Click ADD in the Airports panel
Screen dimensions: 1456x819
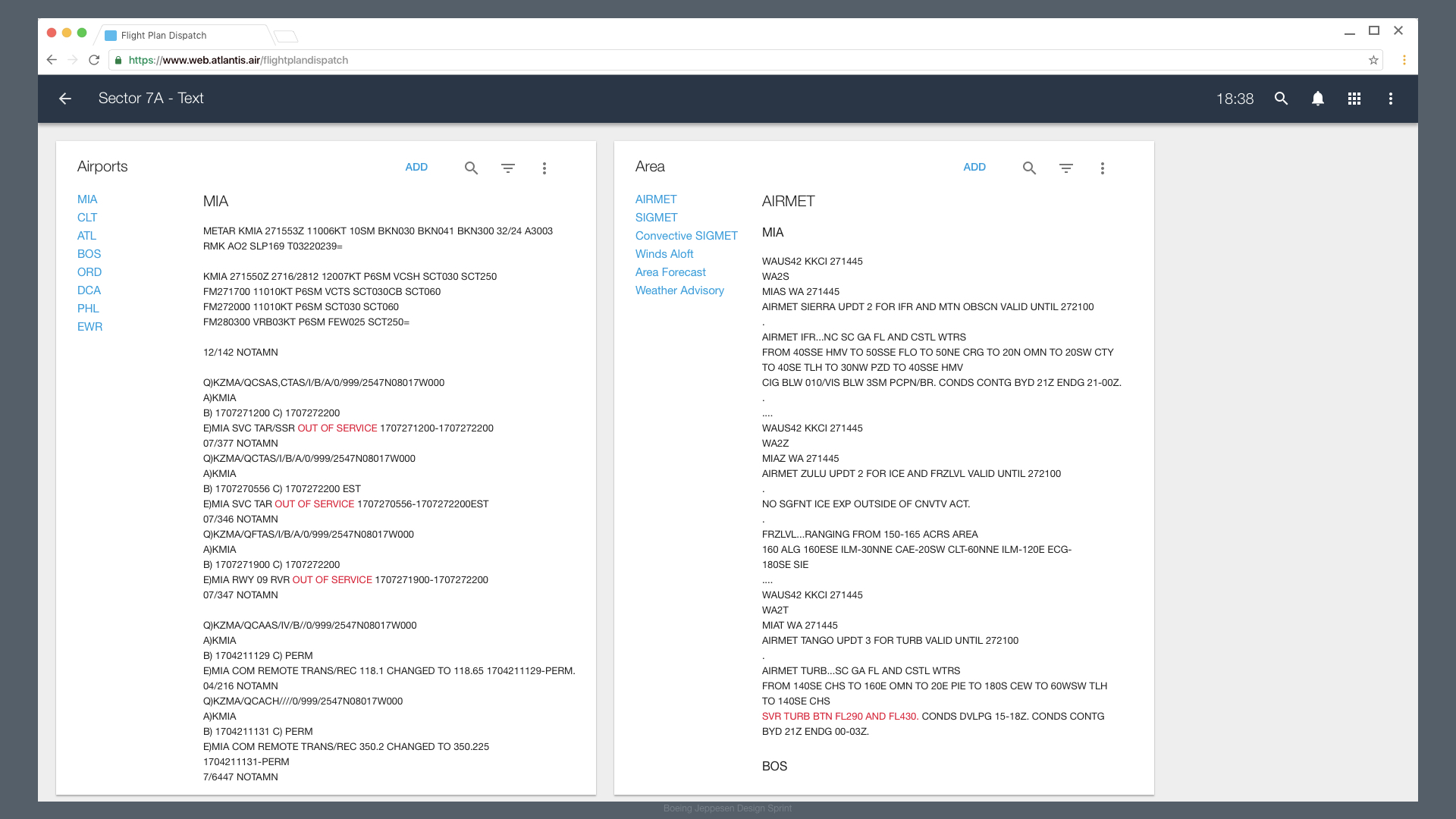[416, 167]
